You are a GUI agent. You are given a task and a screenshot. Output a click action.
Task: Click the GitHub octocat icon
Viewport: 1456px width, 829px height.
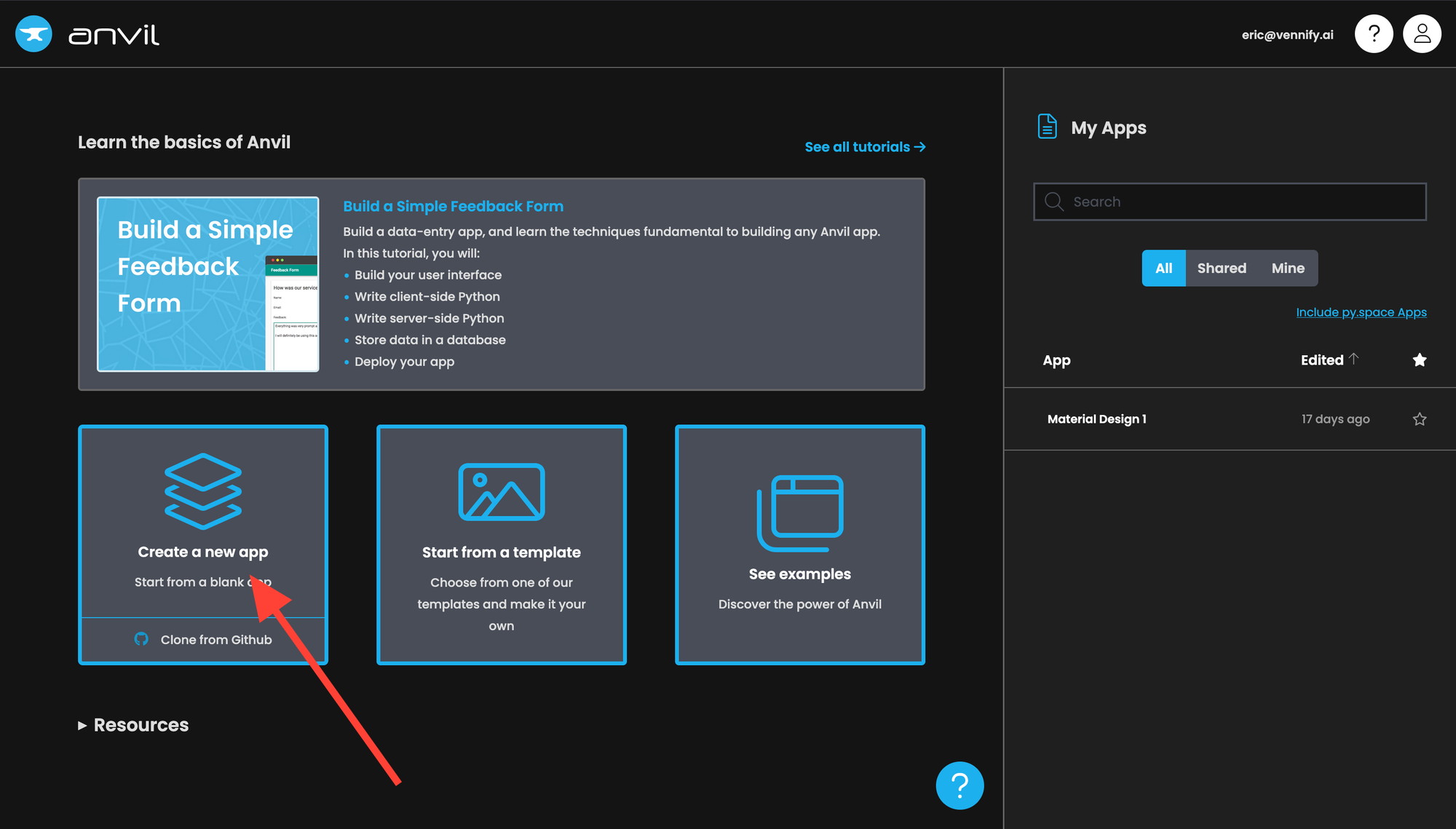[x=141, y=639]
